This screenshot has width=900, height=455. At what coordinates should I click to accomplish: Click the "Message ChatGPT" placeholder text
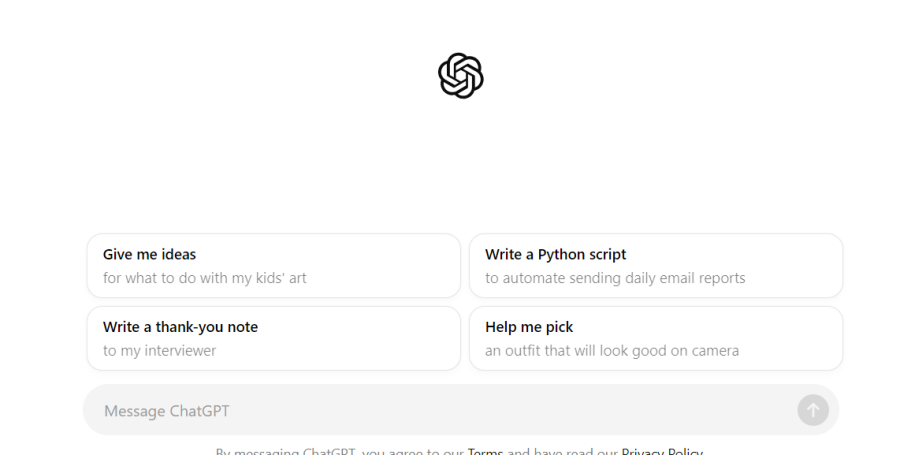click(x=167, y=411)
